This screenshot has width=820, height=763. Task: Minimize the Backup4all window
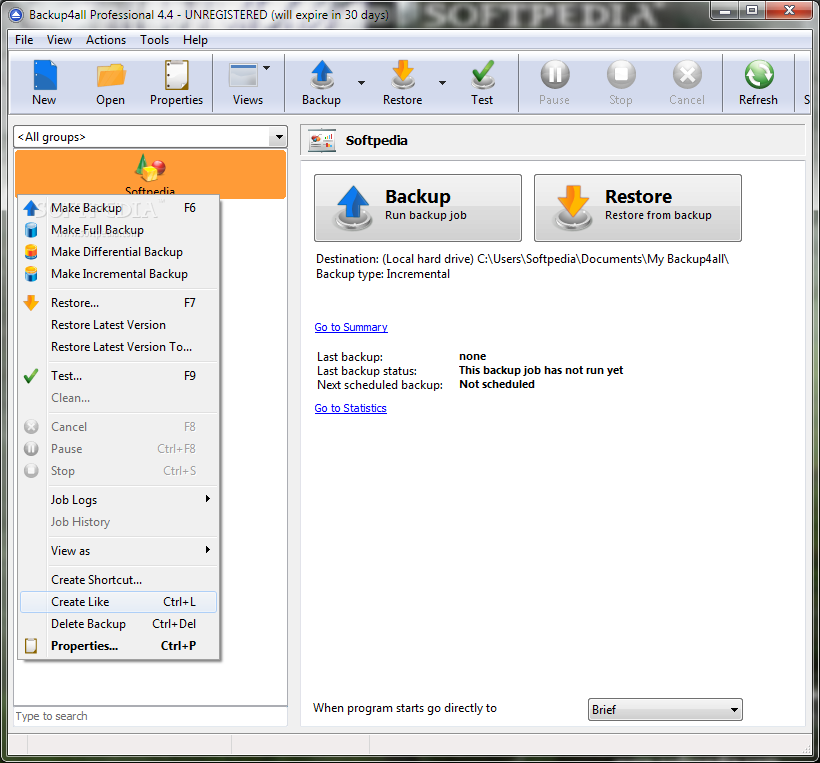pyautogui.click(x=725, y=11)
